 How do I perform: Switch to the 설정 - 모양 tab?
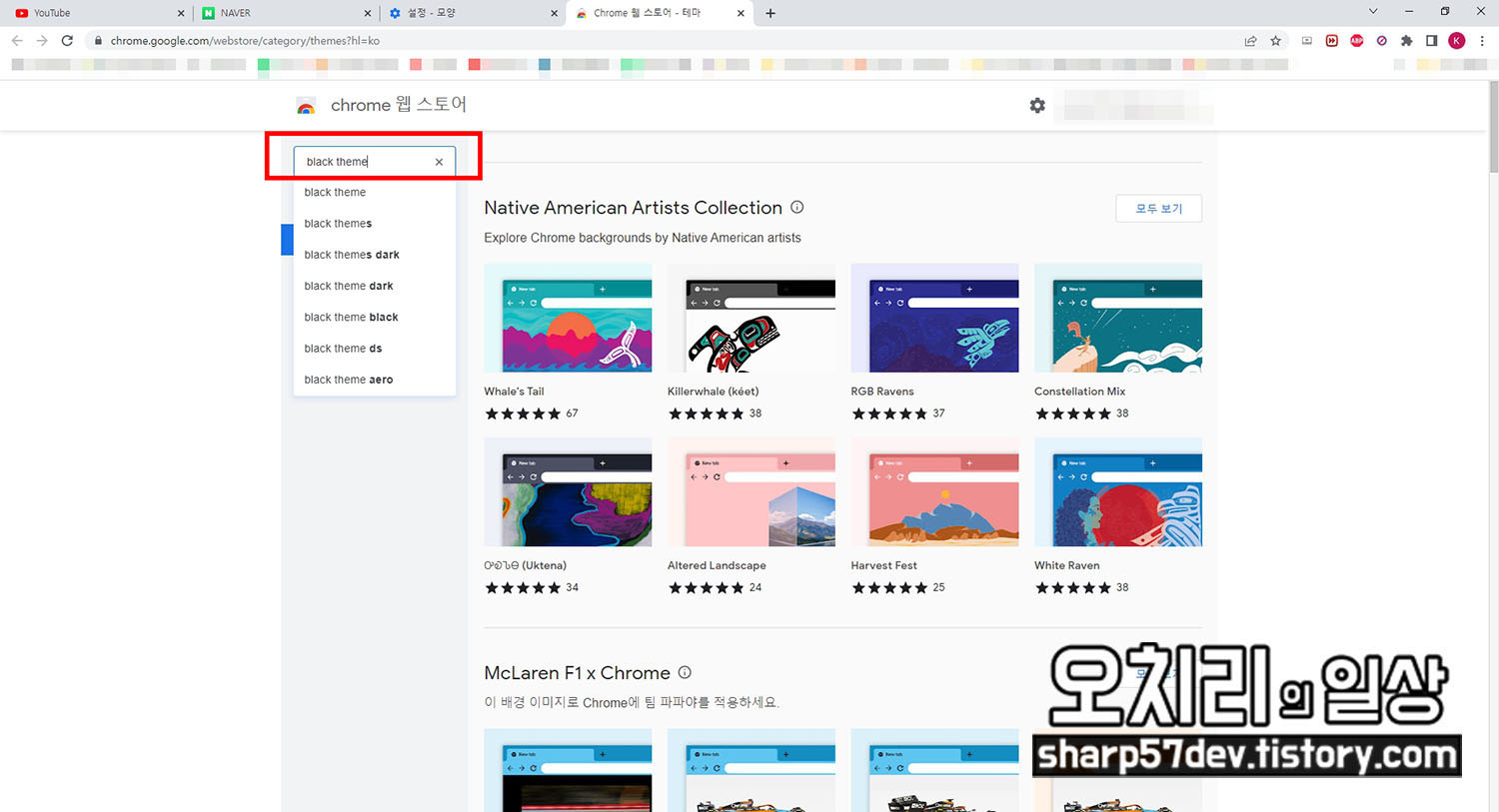(472, 13)
